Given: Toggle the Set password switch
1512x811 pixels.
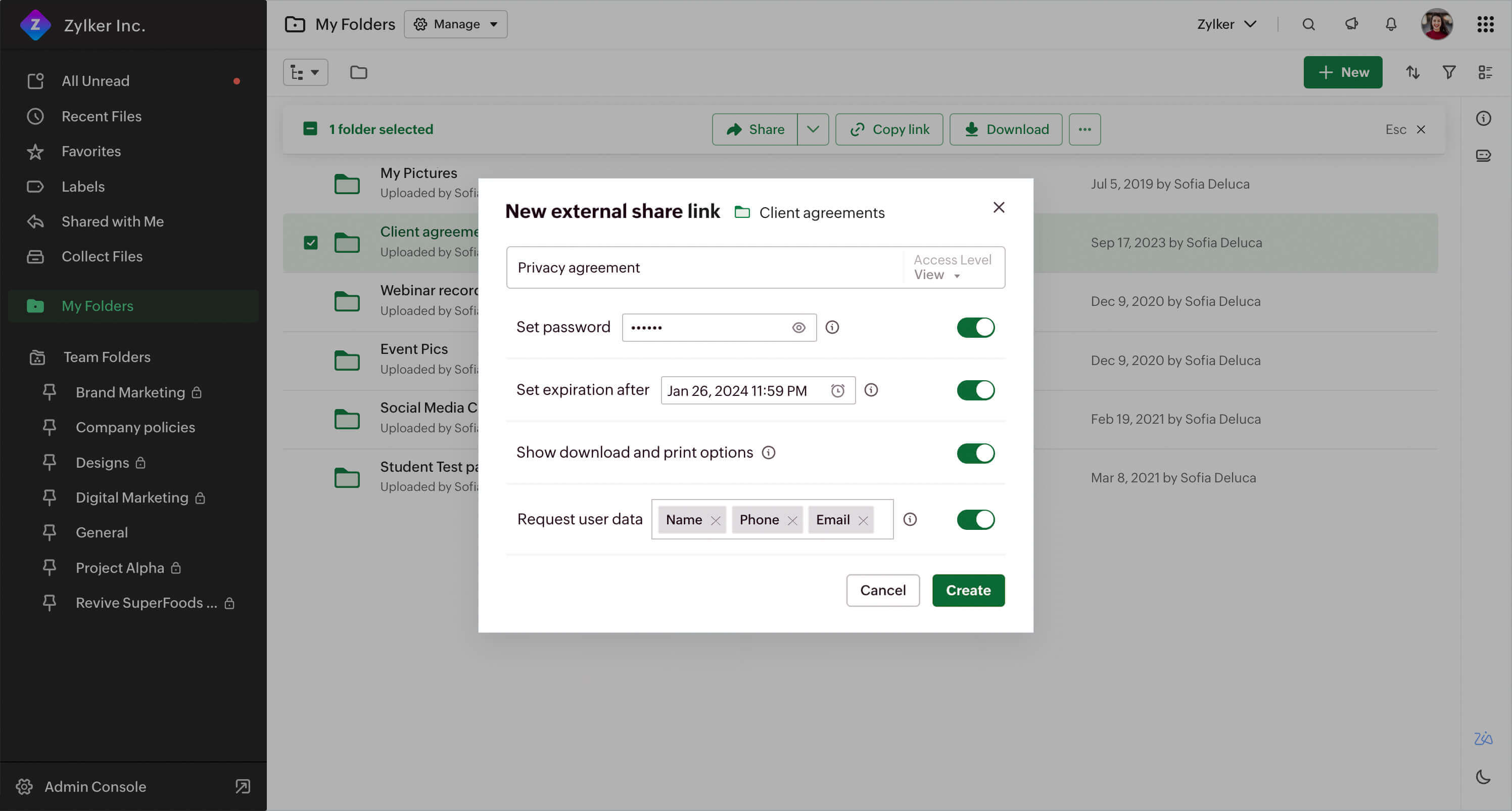Looking at the screenshot, I should (975, 327).
